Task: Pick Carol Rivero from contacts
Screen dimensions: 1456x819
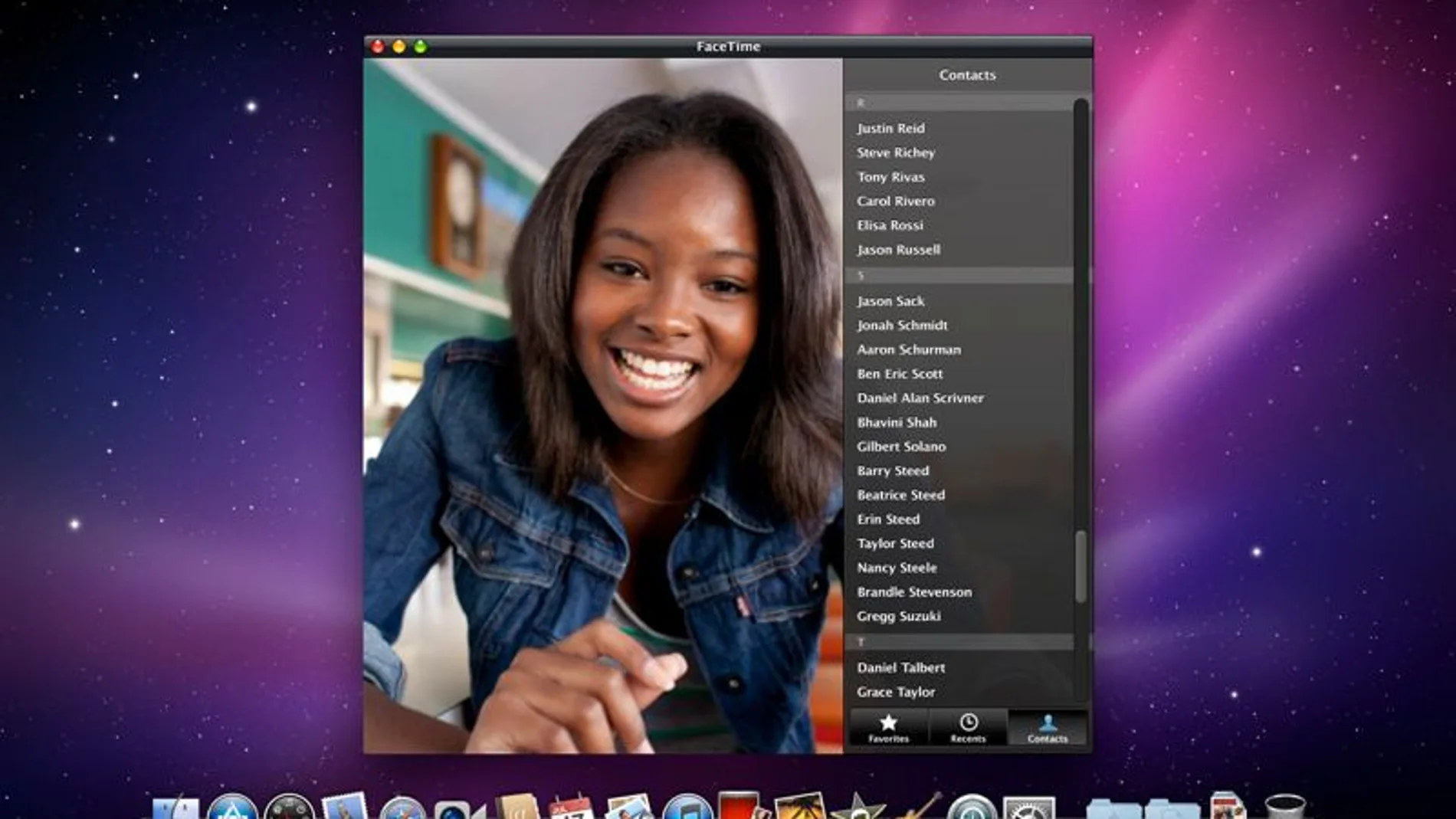Action: tap(896, 201)
